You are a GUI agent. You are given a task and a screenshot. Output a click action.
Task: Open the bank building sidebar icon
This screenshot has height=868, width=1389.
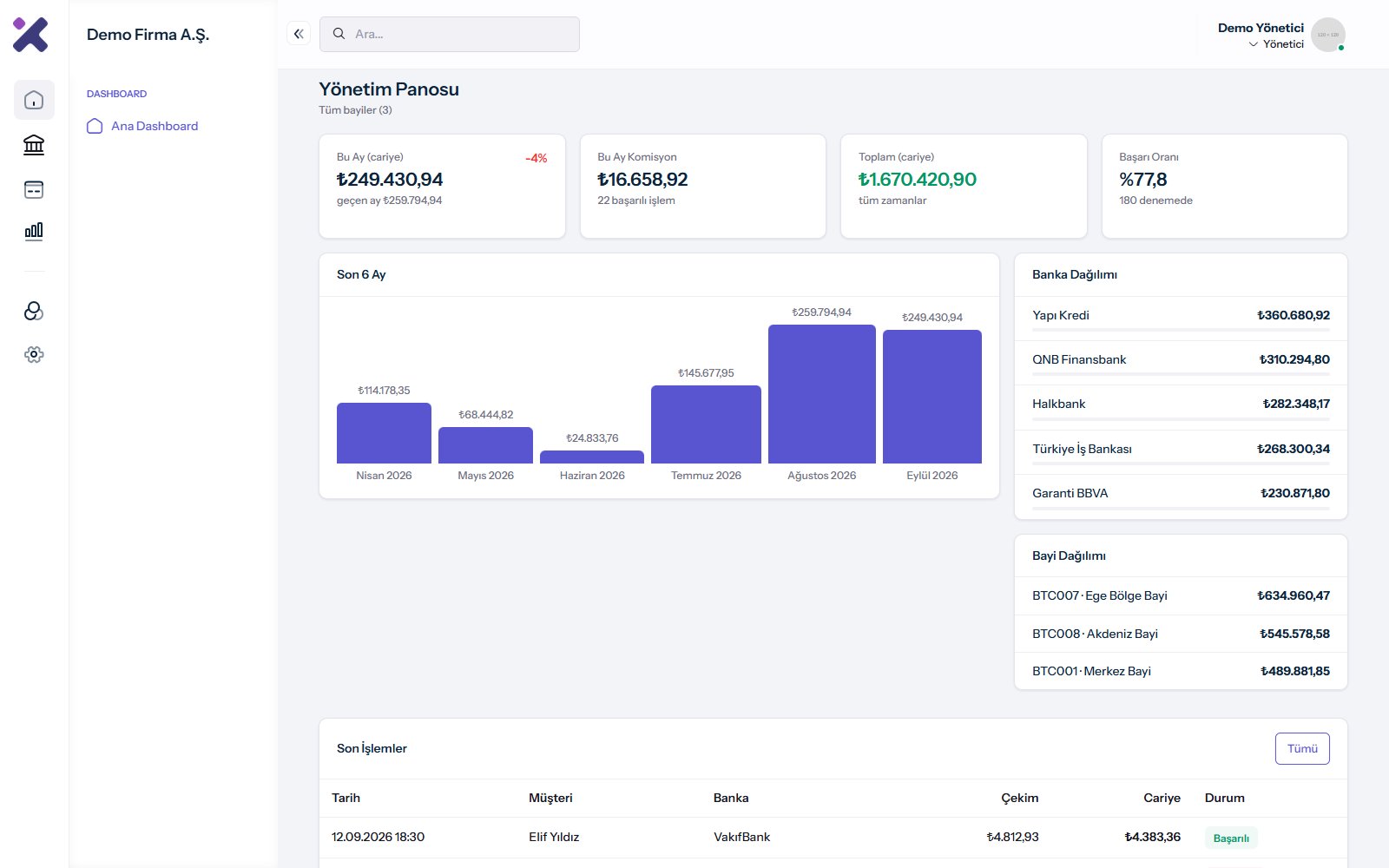34,144
